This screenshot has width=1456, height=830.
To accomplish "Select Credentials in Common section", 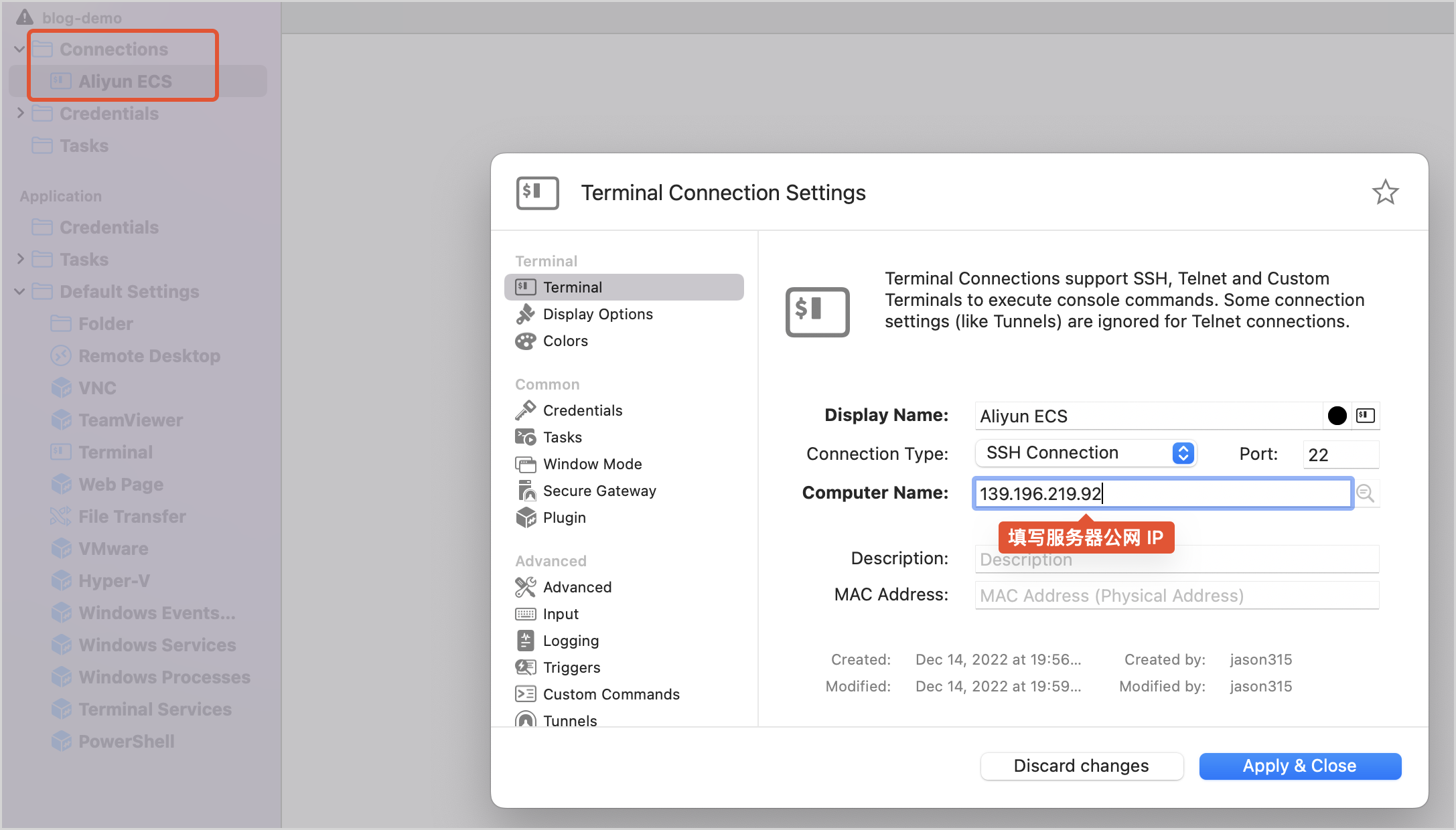I will click(582, 410).
